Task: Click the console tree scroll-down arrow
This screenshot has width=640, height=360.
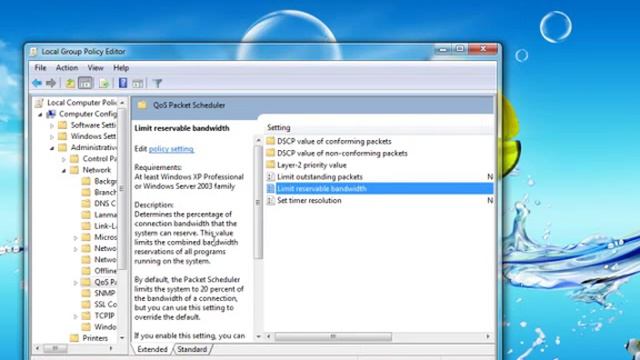Action: [122, 338]
